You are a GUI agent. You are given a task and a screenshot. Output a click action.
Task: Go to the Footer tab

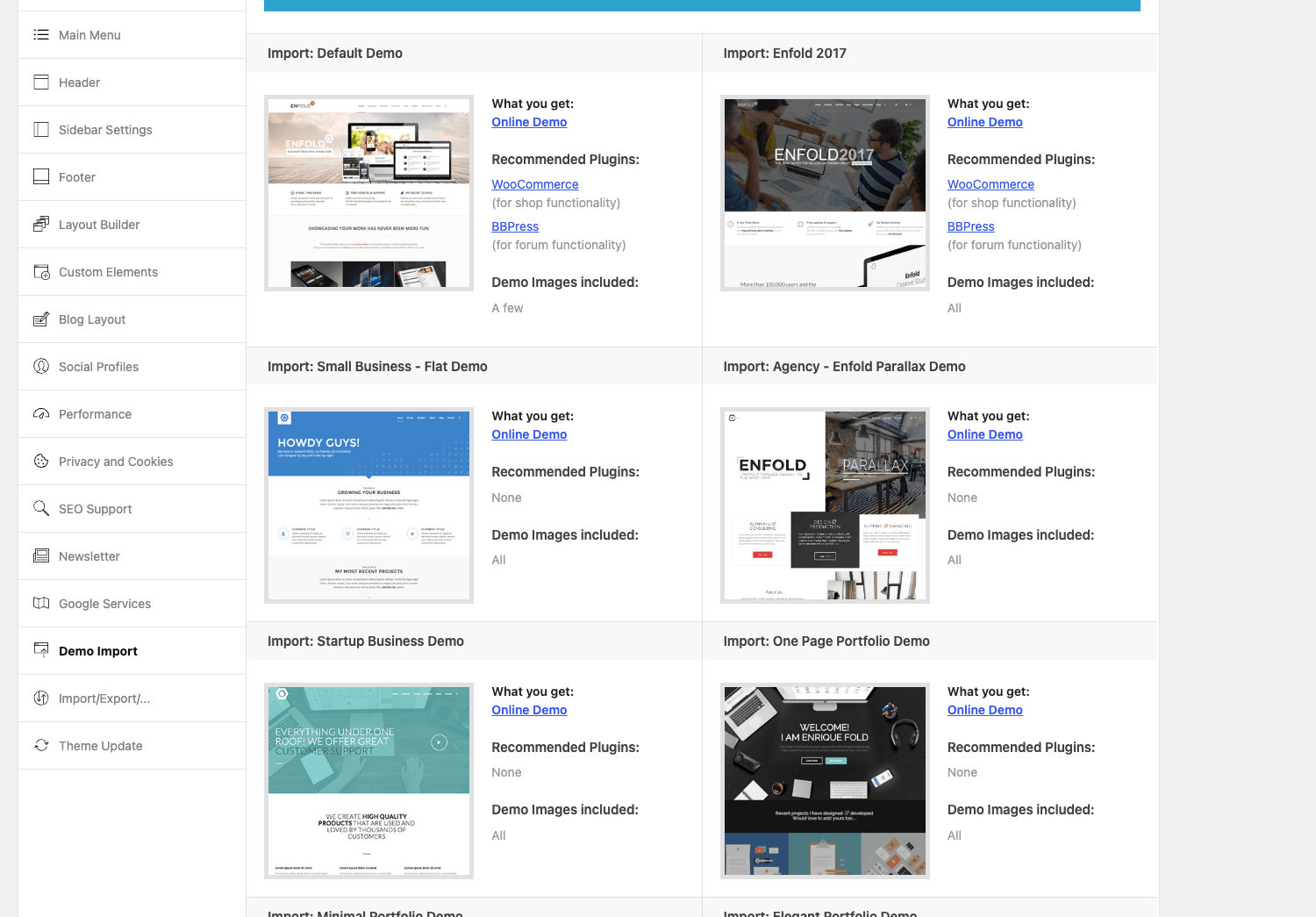(132, 177)
